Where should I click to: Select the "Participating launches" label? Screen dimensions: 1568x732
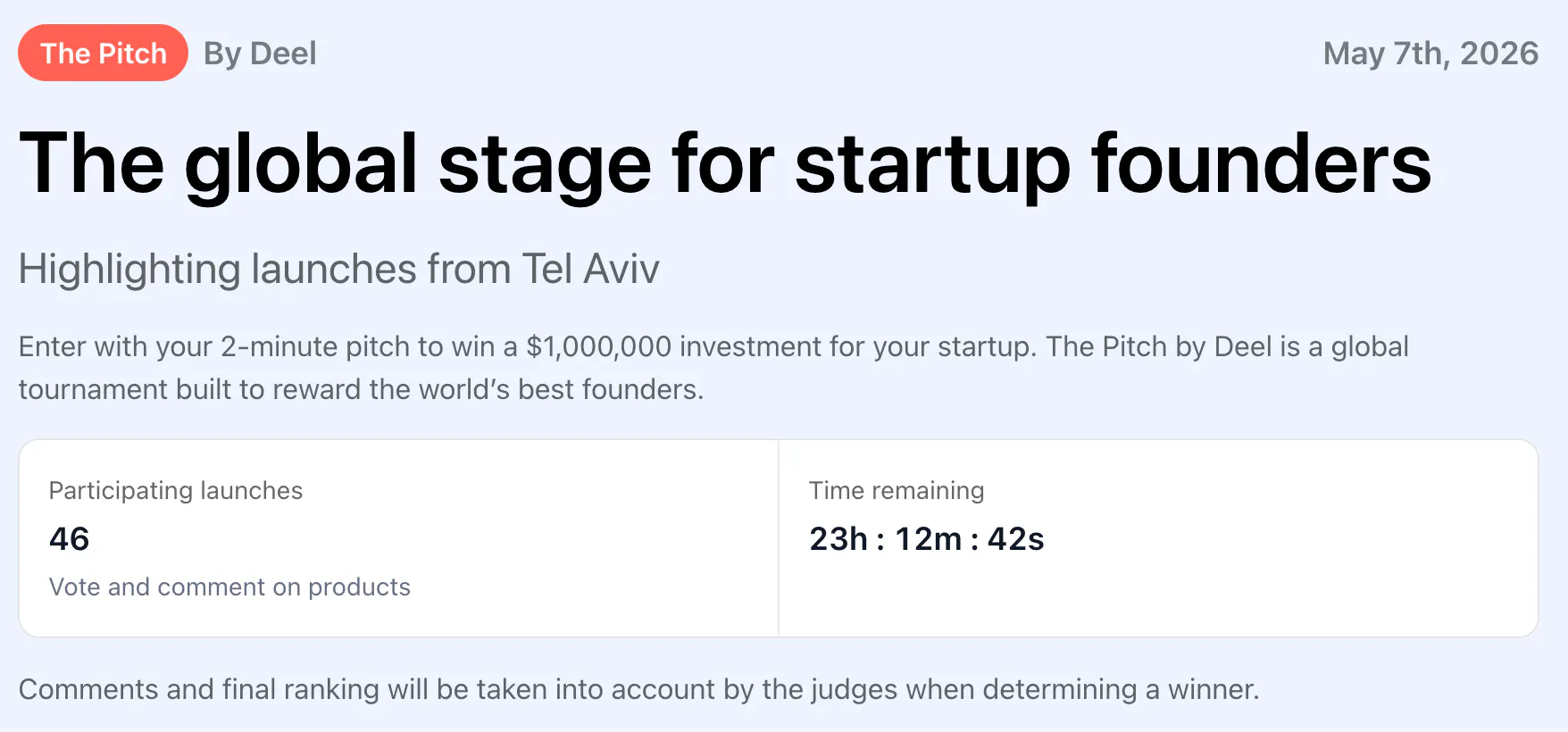coord(176,490)
